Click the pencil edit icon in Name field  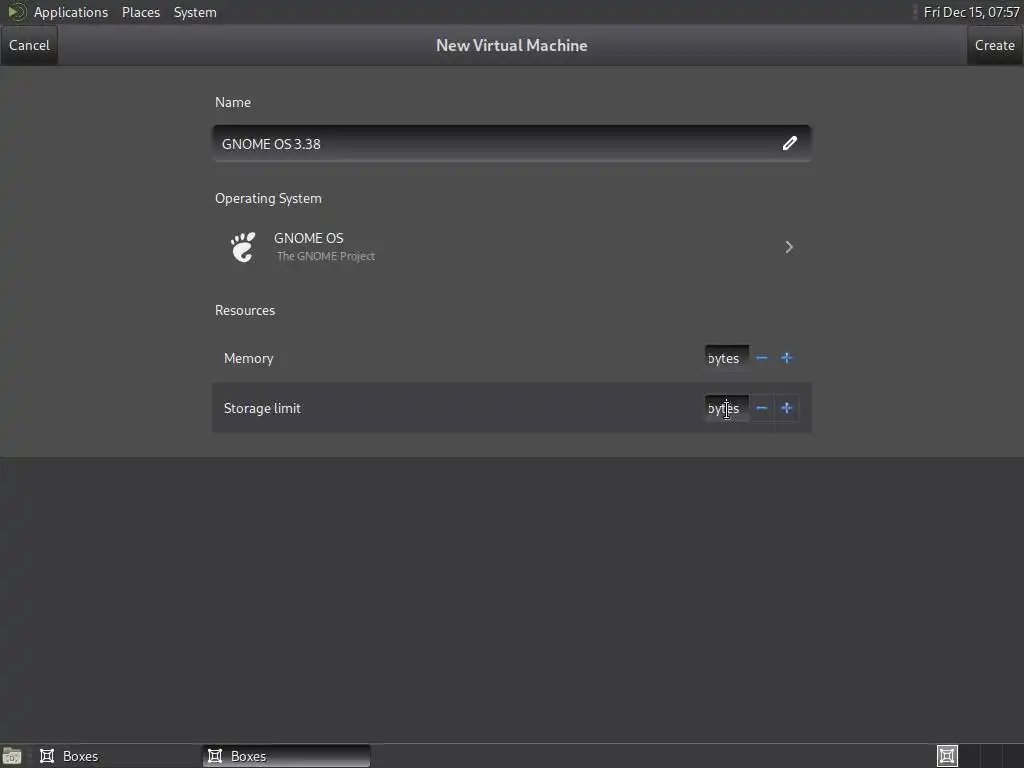pos(790,143)
